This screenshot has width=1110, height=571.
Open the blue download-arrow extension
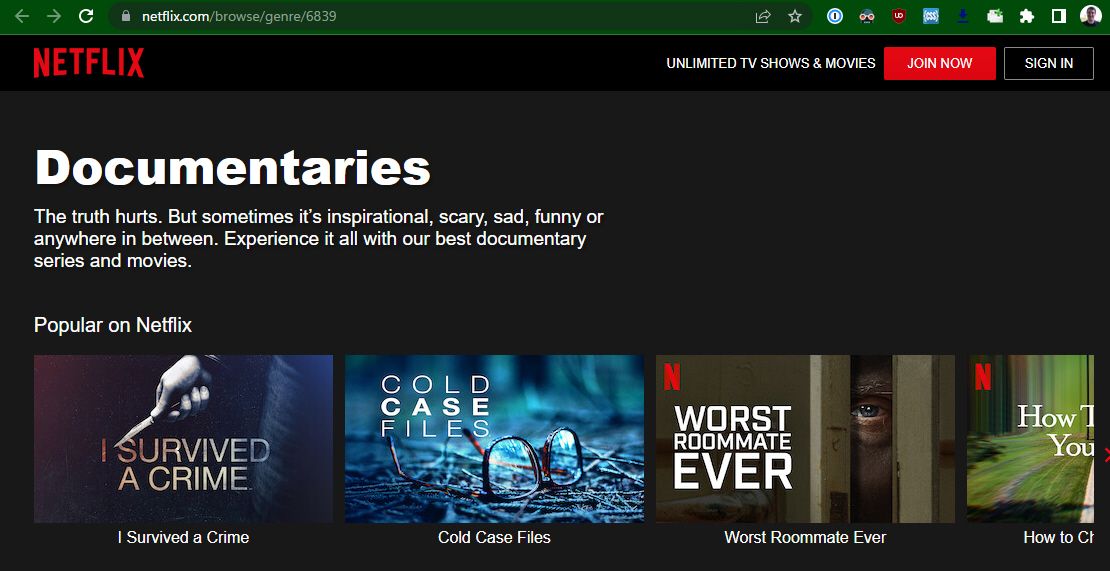[963, 16]
